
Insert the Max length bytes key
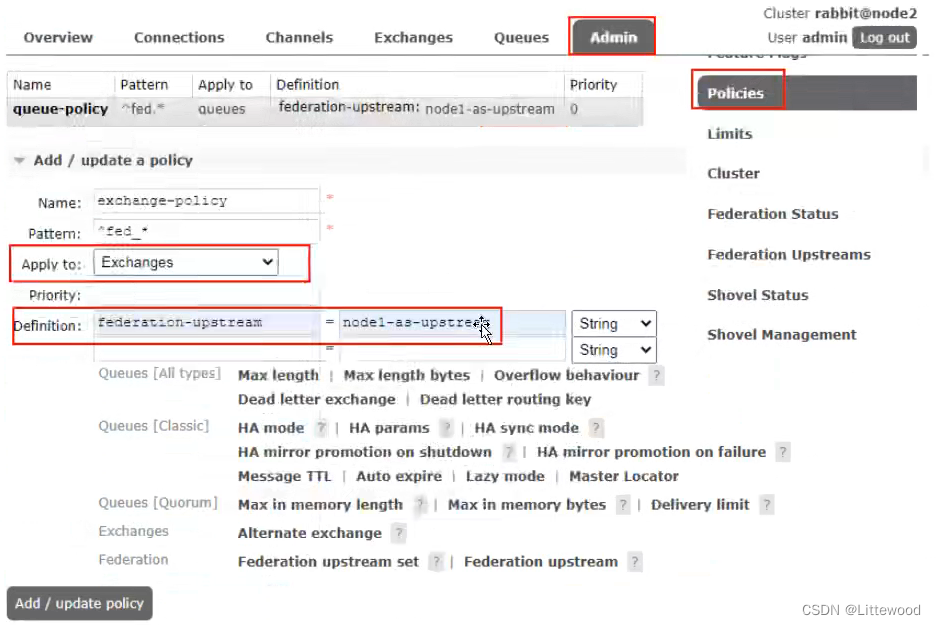(x=407, y=375)
